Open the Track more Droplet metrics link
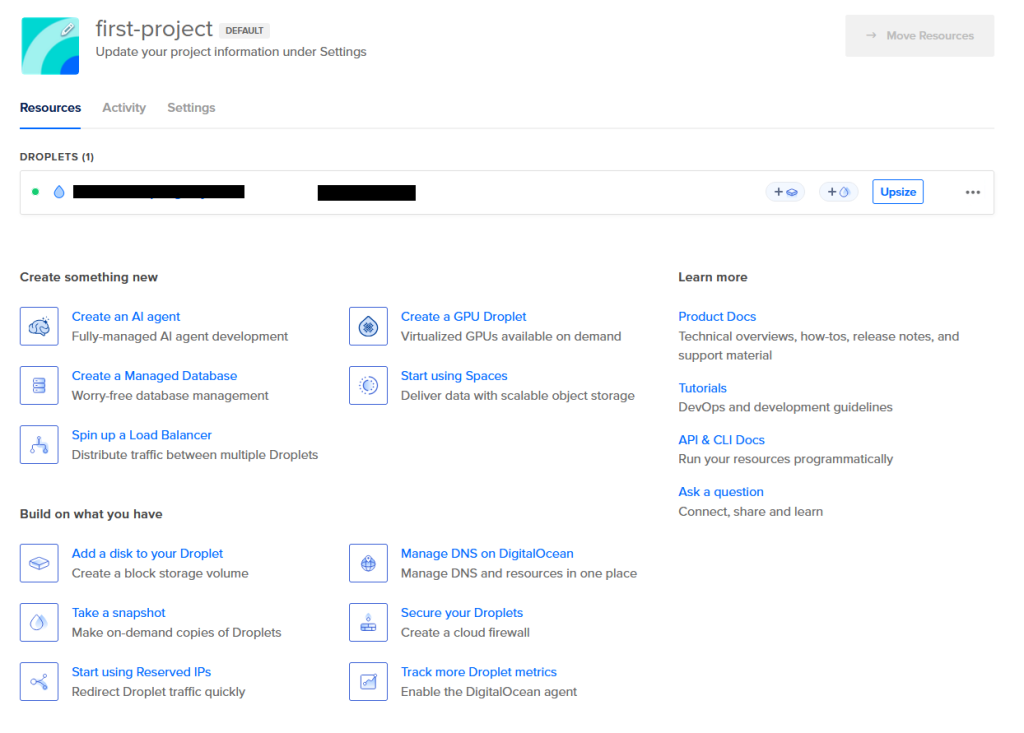This screenshot has width=1024, height=733. [x=479, y=672]
